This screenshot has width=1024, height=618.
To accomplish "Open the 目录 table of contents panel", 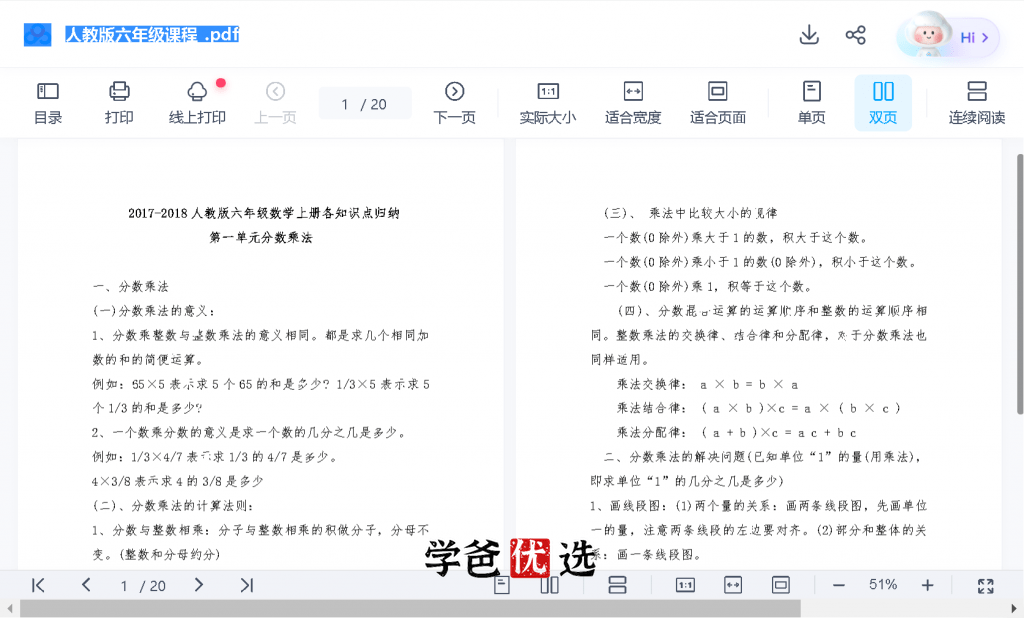I will click(x=48, y=103).
